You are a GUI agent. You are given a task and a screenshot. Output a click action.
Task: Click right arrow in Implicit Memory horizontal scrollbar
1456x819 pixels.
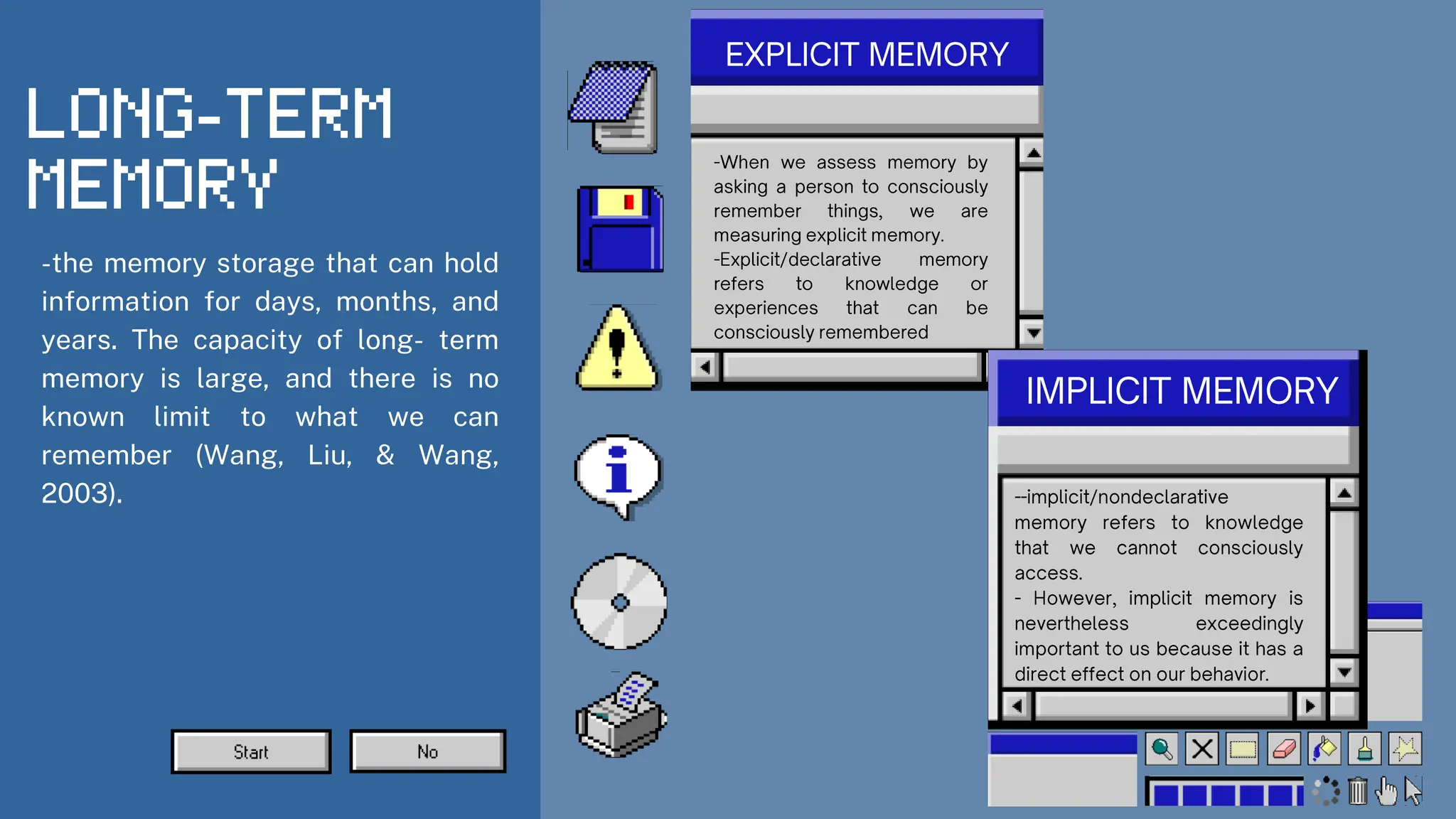(x=1310, y=706)
